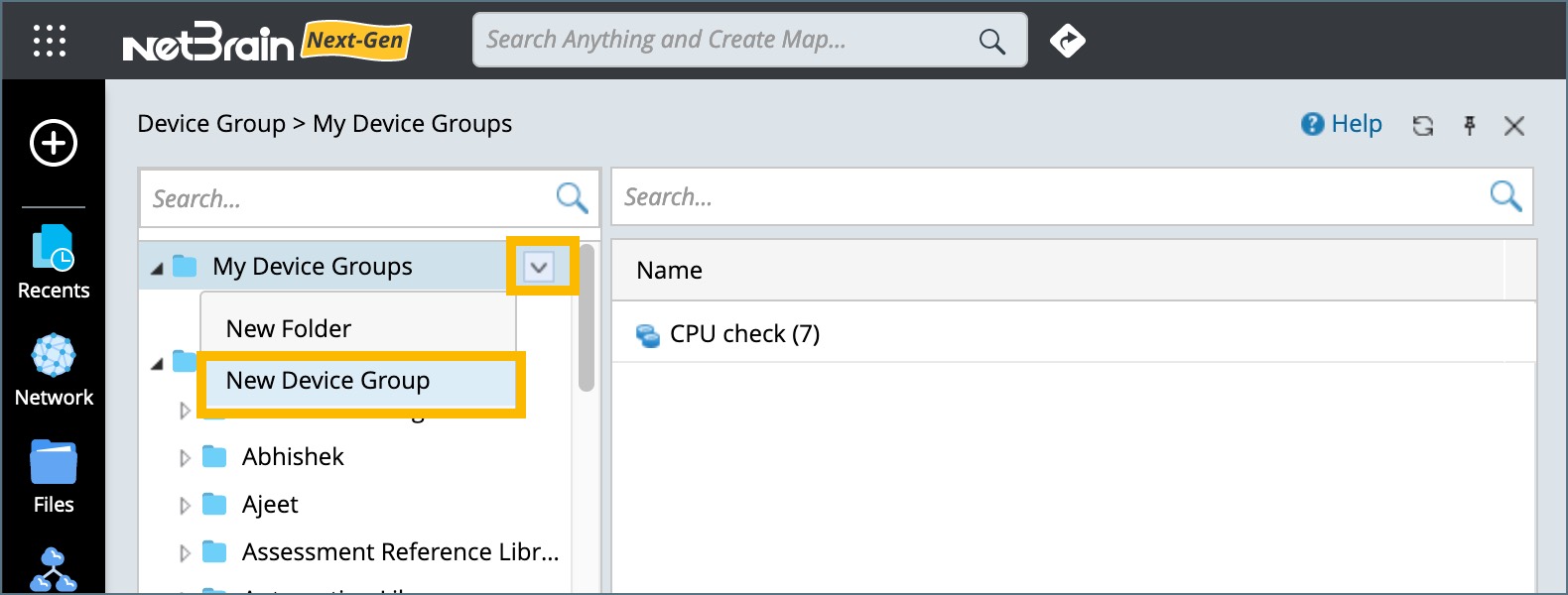This screenshot has height=595, width=1568.
Task: Click the magnifier in top search bar
Action: tap(991, 41)
